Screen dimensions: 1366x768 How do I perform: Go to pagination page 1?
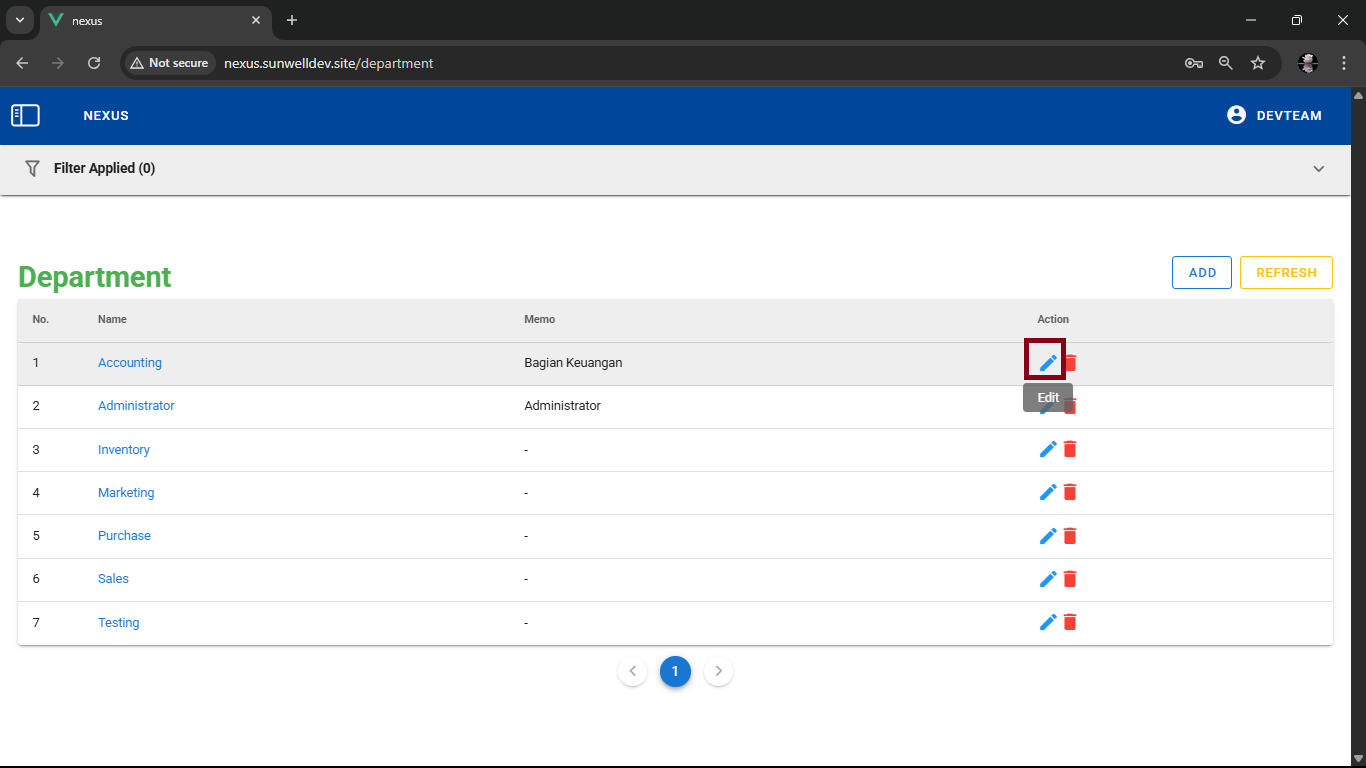pyautogui.click(x=675, y=671)
